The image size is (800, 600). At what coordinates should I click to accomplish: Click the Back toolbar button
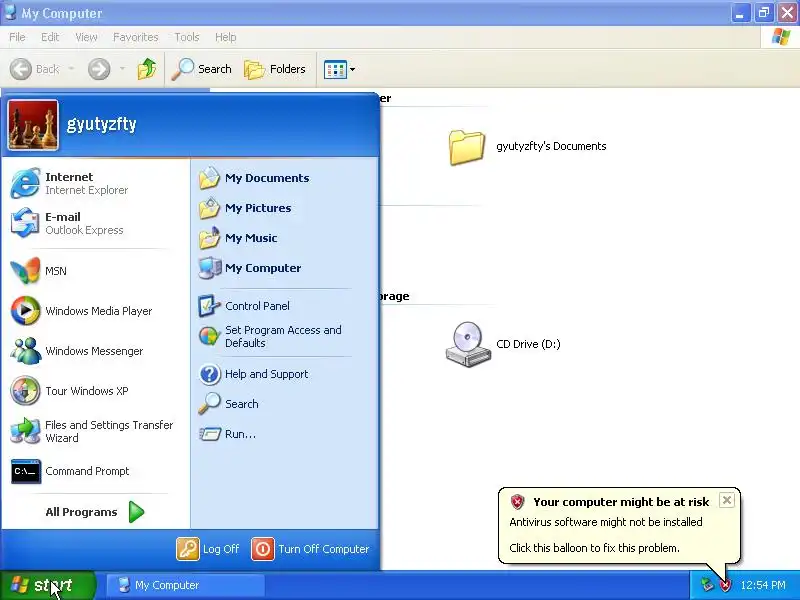tap(35, 69)
